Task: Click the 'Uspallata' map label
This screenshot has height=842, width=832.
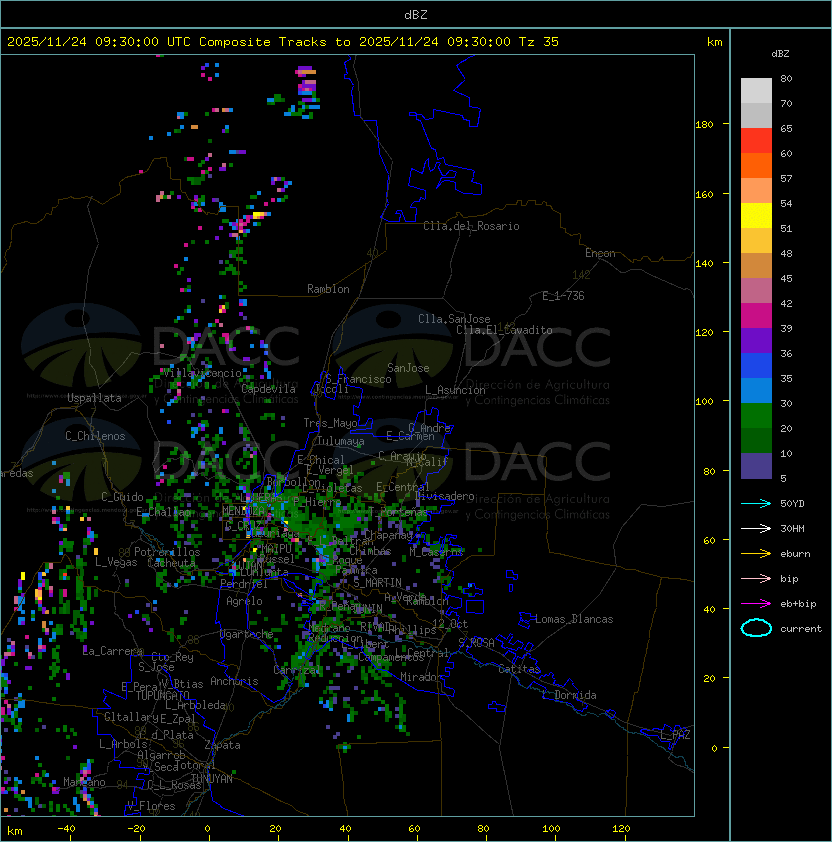Action: 94,398
